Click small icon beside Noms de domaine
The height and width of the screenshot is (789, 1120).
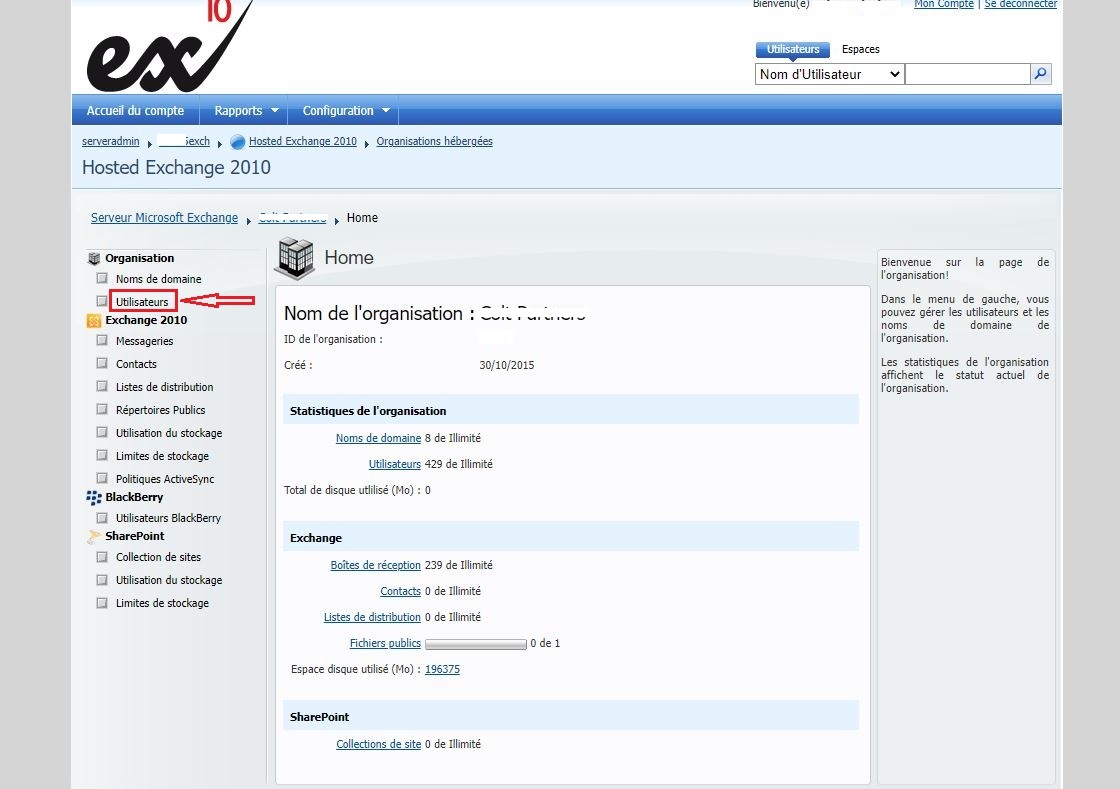102,278
